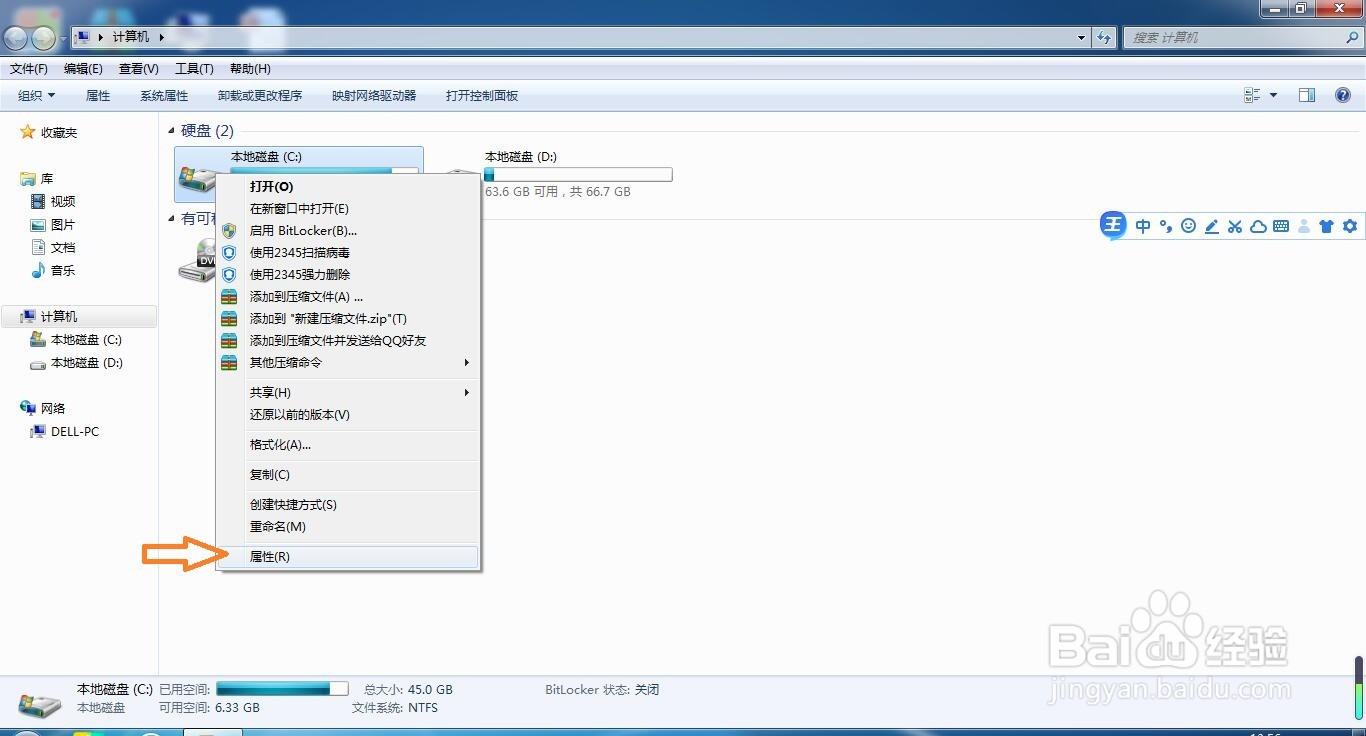
Task: Select 复制(C) in context menu
Action: point(348,475)
